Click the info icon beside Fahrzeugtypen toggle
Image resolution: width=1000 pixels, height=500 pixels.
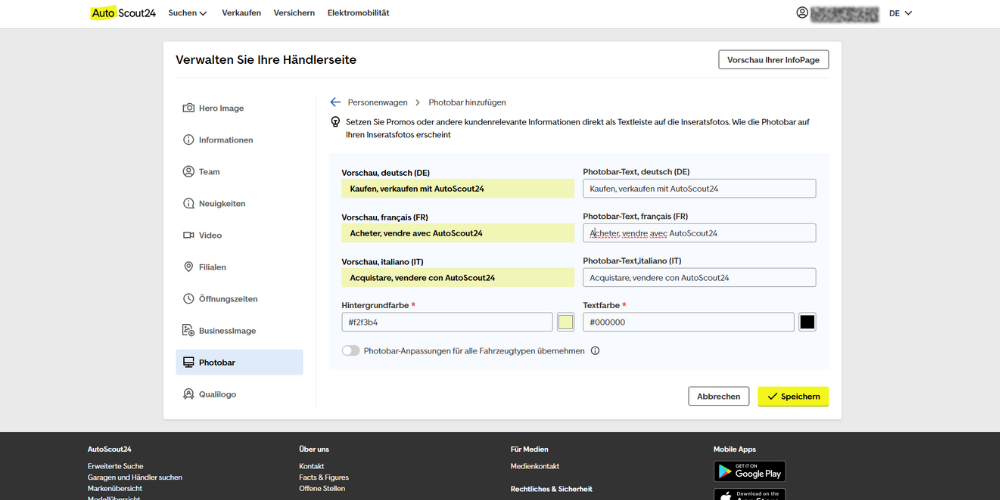[595, 351]
